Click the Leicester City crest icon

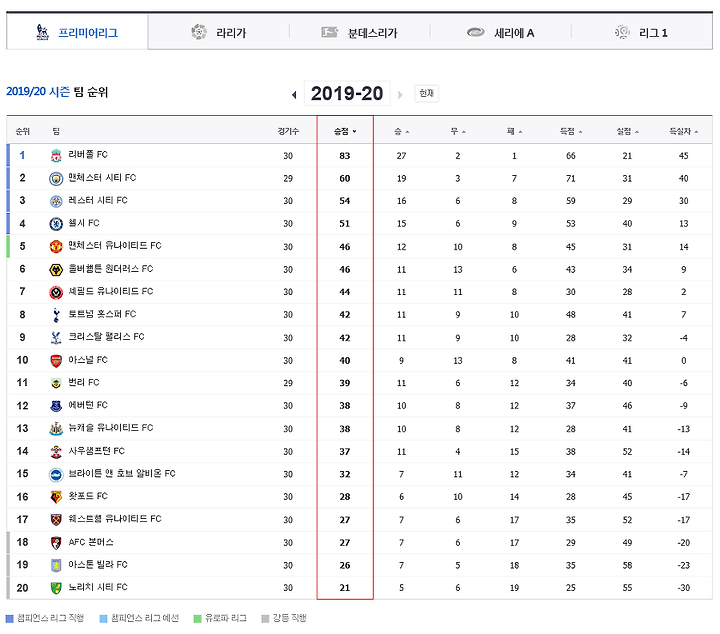coord(56,201)
